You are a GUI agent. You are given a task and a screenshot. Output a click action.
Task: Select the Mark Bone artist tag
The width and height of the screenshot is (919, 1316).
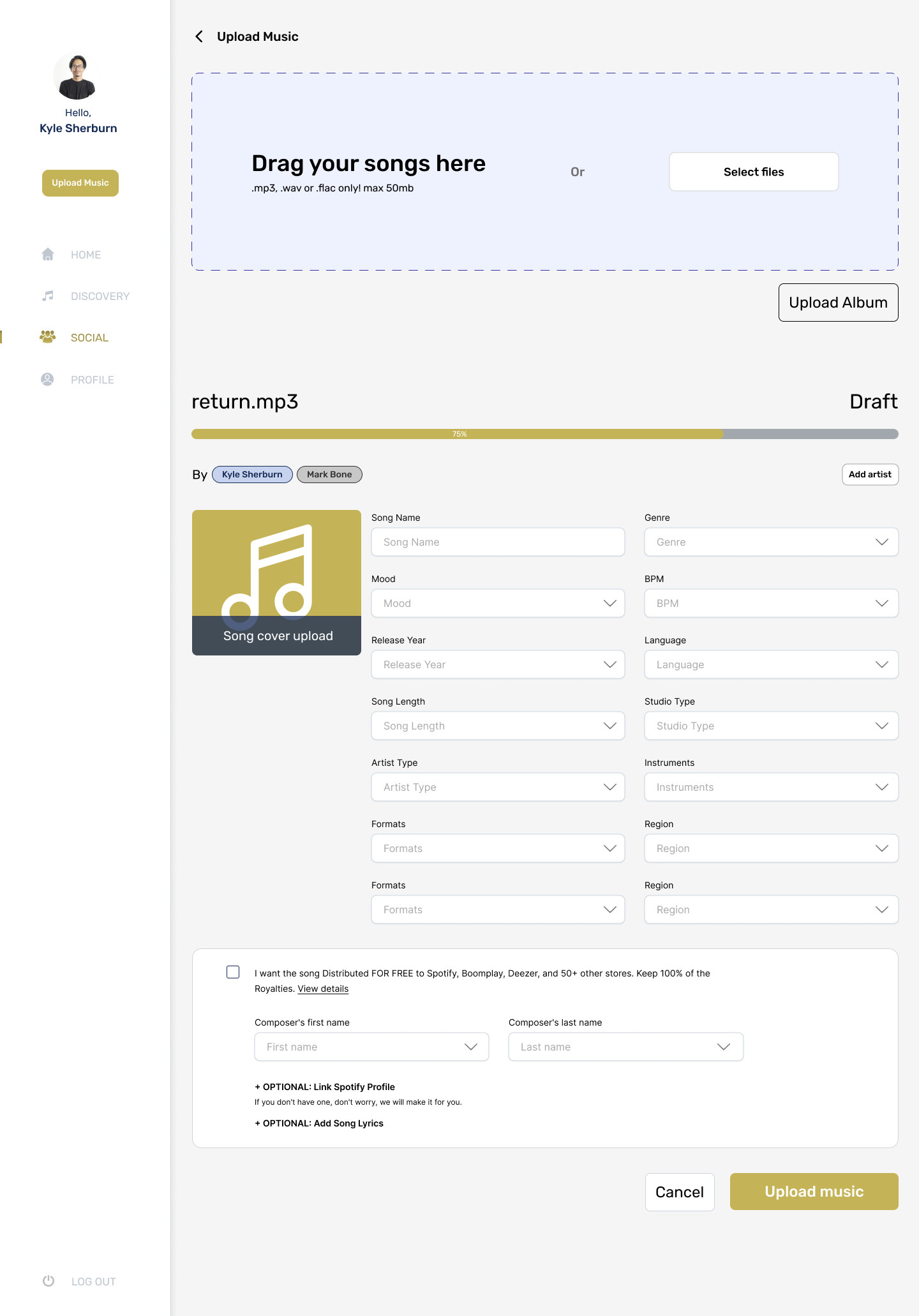tap(329, 474)
